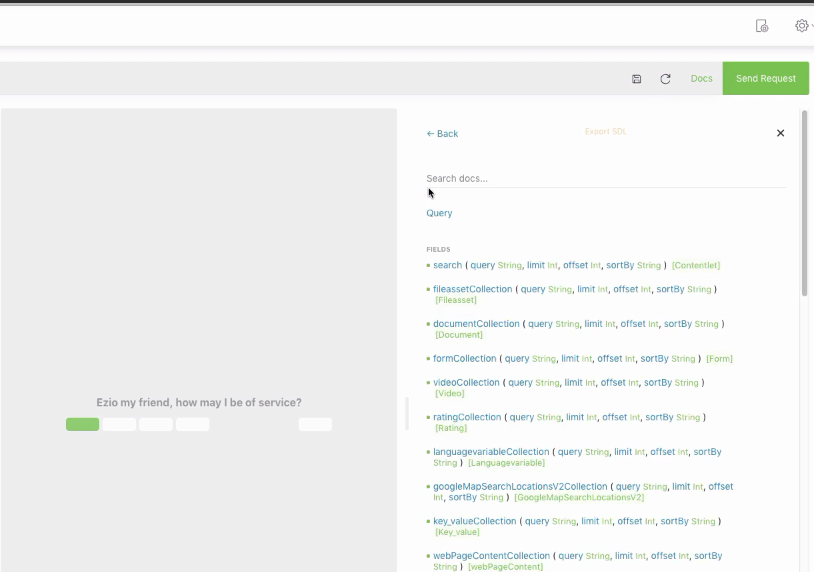Click the Export SDL link
814x572 pixels.
point(605,132)
